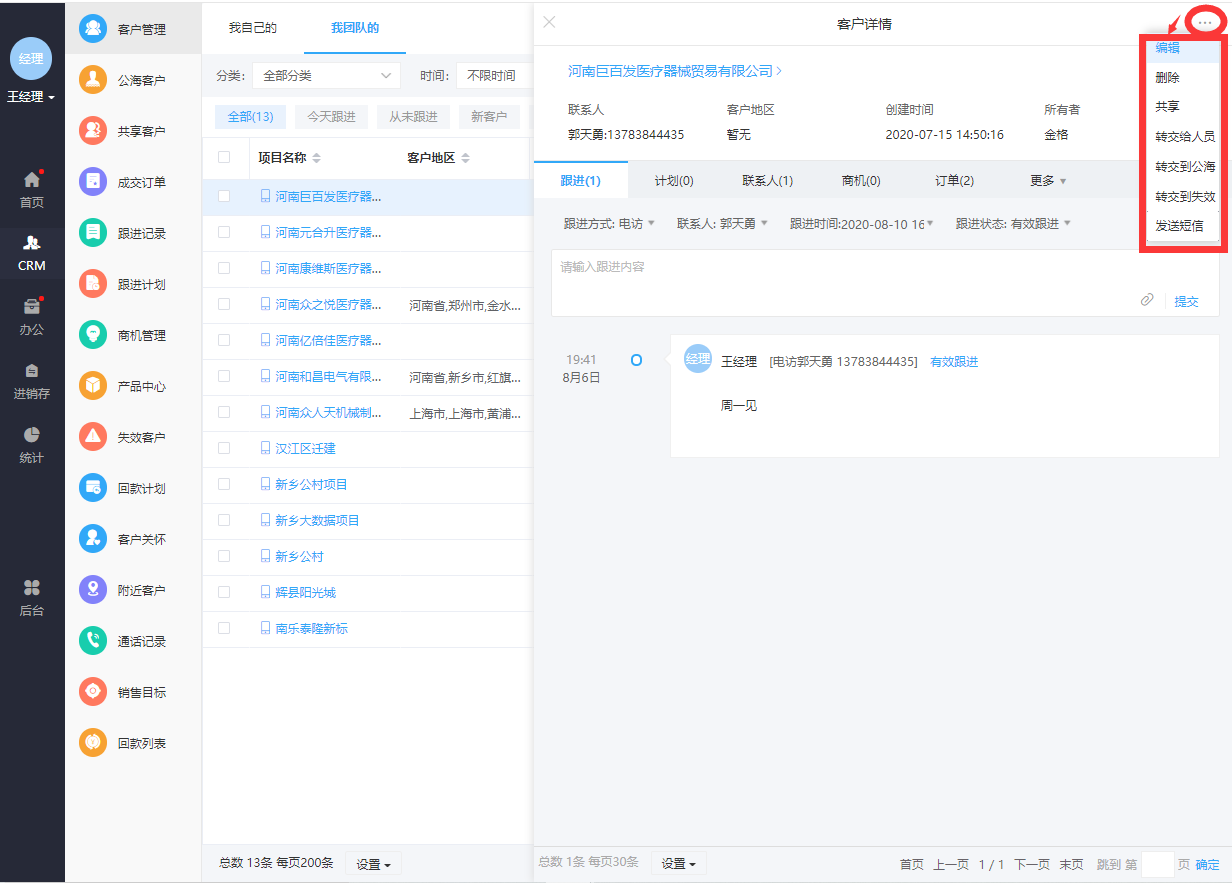Open 跟进计划 sidebar icon
This screenshot has width=1232, height=883.
click(93, 284)
